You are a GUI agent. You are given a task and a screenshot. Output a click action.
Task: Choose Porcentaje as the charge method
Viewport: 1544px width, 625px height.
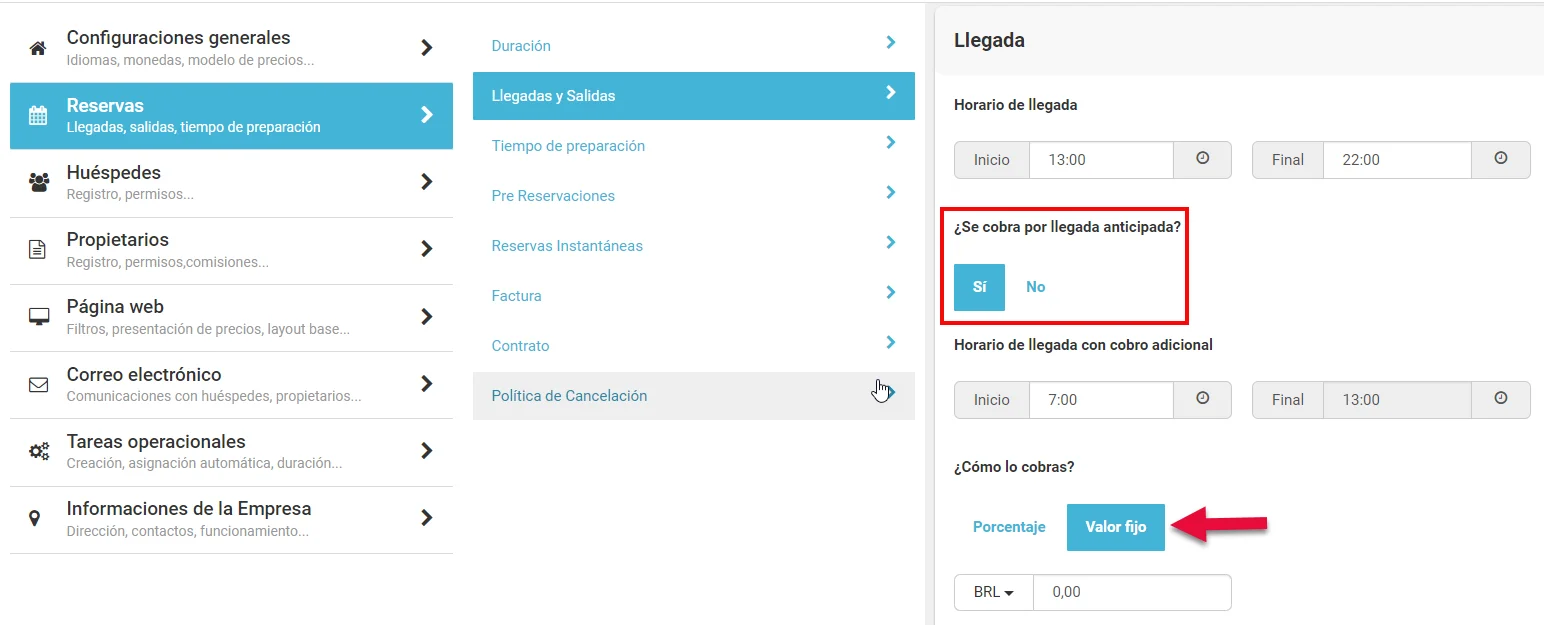click(1009, 527)
